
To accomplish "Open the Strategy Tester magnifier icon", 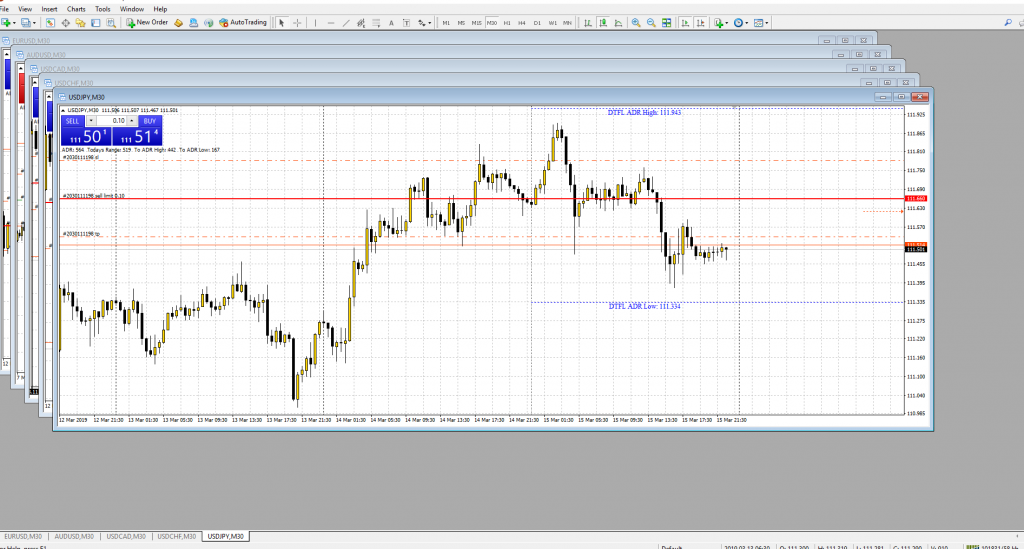I will [111, 23].
